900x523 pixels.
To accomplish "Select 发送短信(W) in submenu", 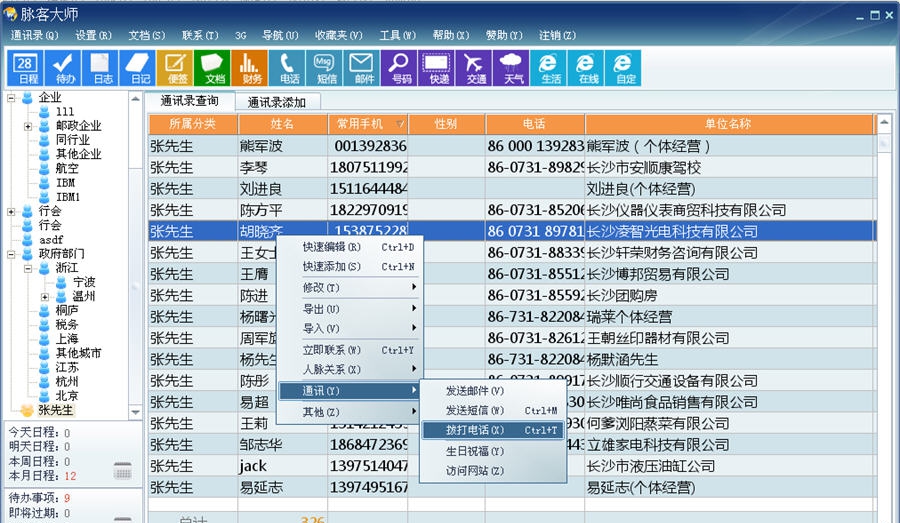I will [493, 410].
